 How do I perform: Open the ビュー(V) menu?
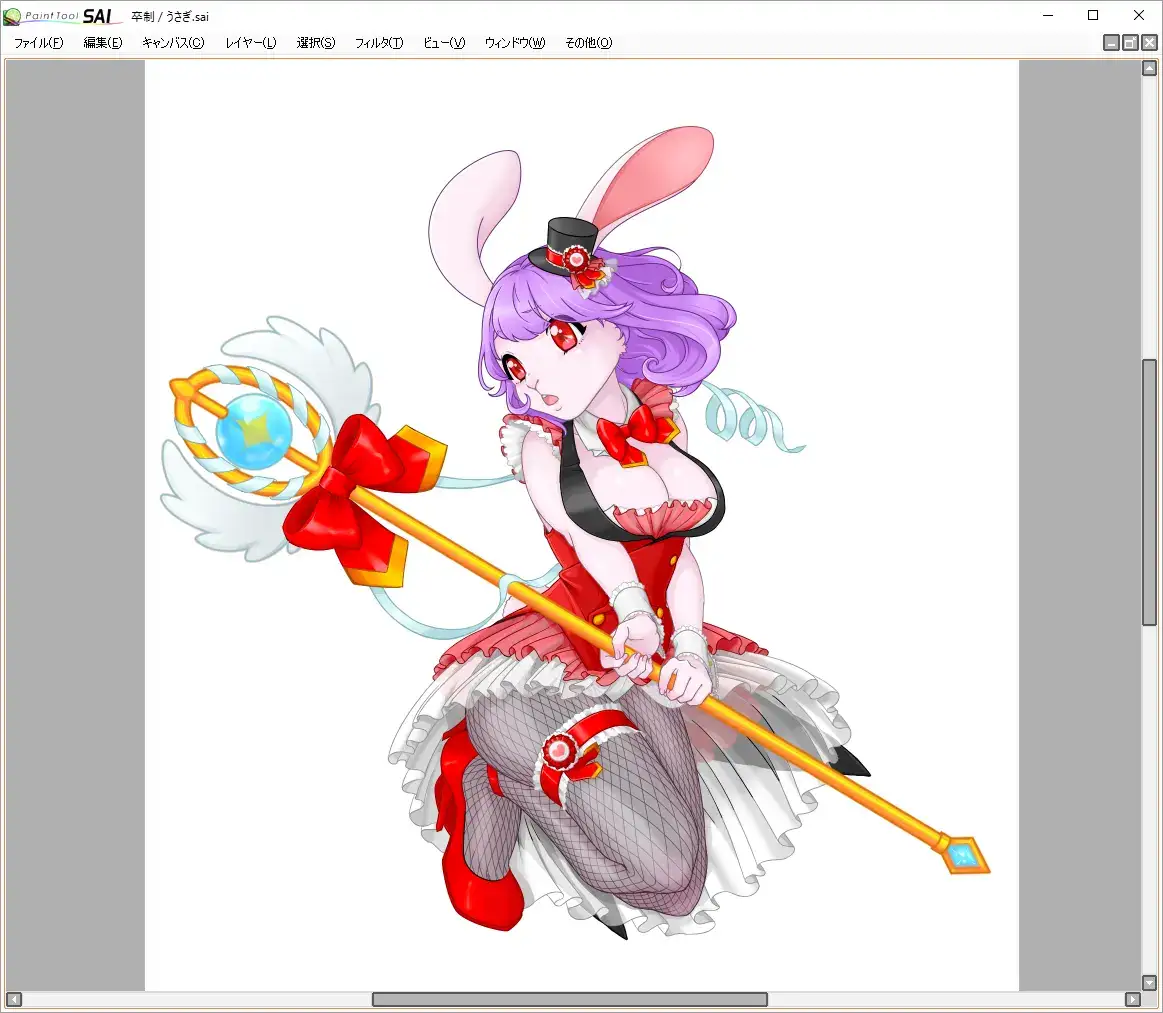[x=444, y=43]
